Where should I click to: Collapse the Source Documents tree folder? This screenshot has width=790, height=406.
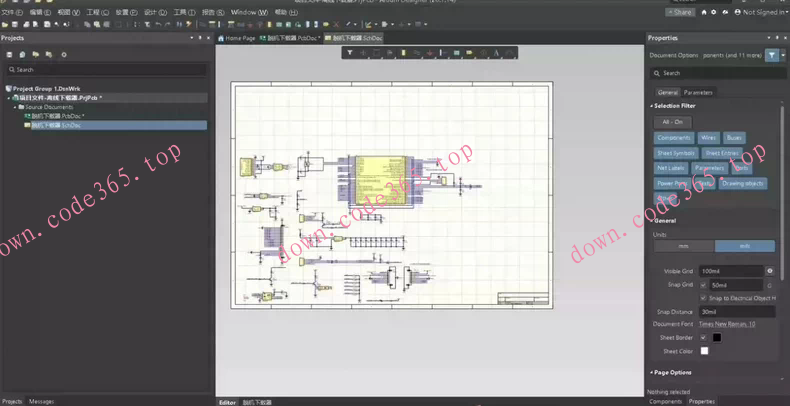[x=17, y=107]
